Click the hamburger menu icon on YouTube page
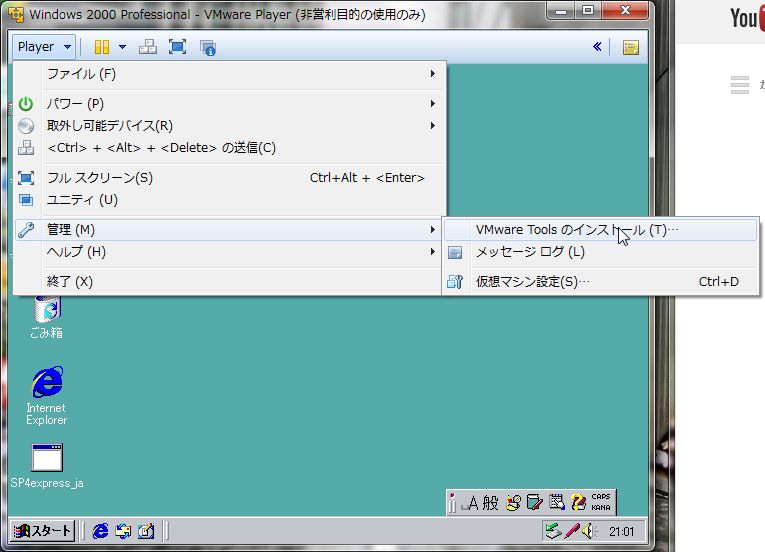The height and width of the screenshot is (552, 765). 740,85
